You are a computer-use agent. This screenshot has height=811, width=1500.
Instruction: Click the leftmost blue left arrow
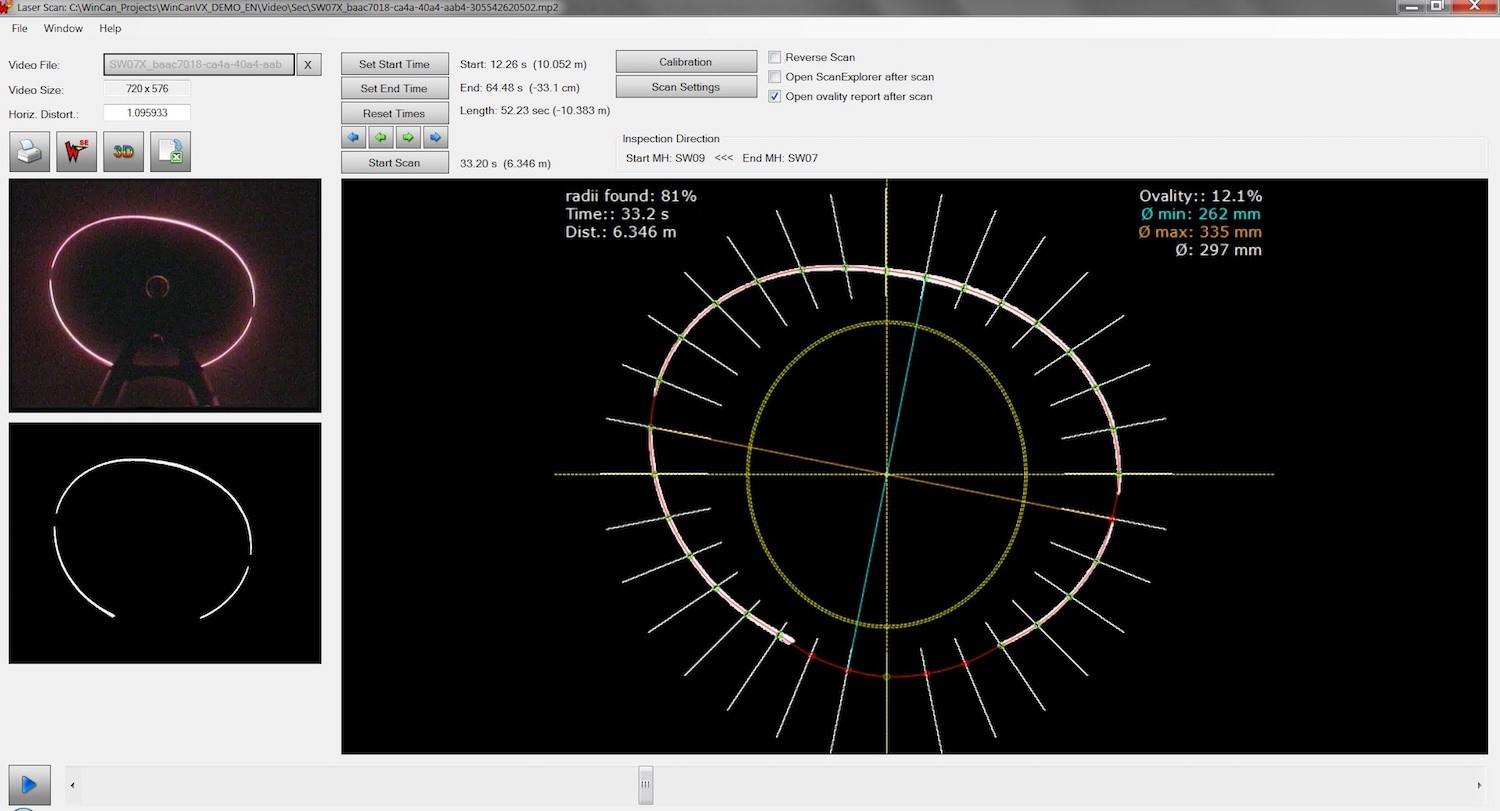pyautogui.click(x=354, y=137)
